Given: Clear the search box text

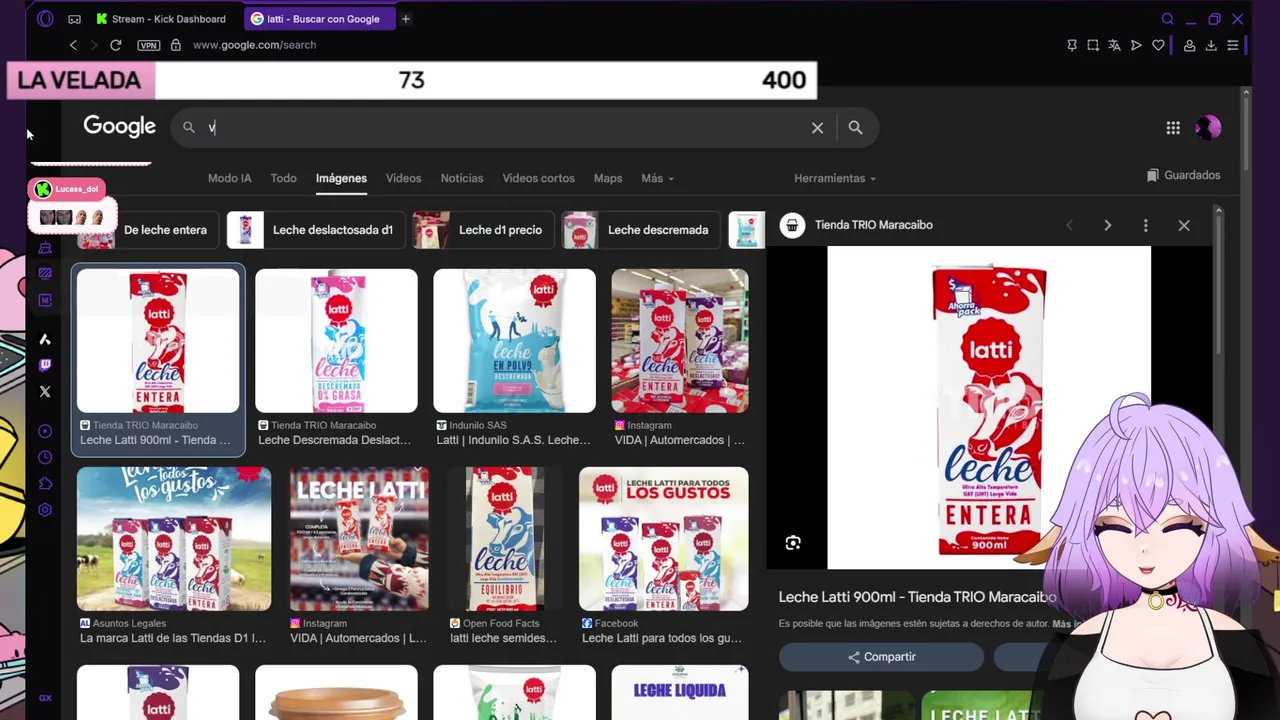Looking at the screenshot, I should (817, 127).
